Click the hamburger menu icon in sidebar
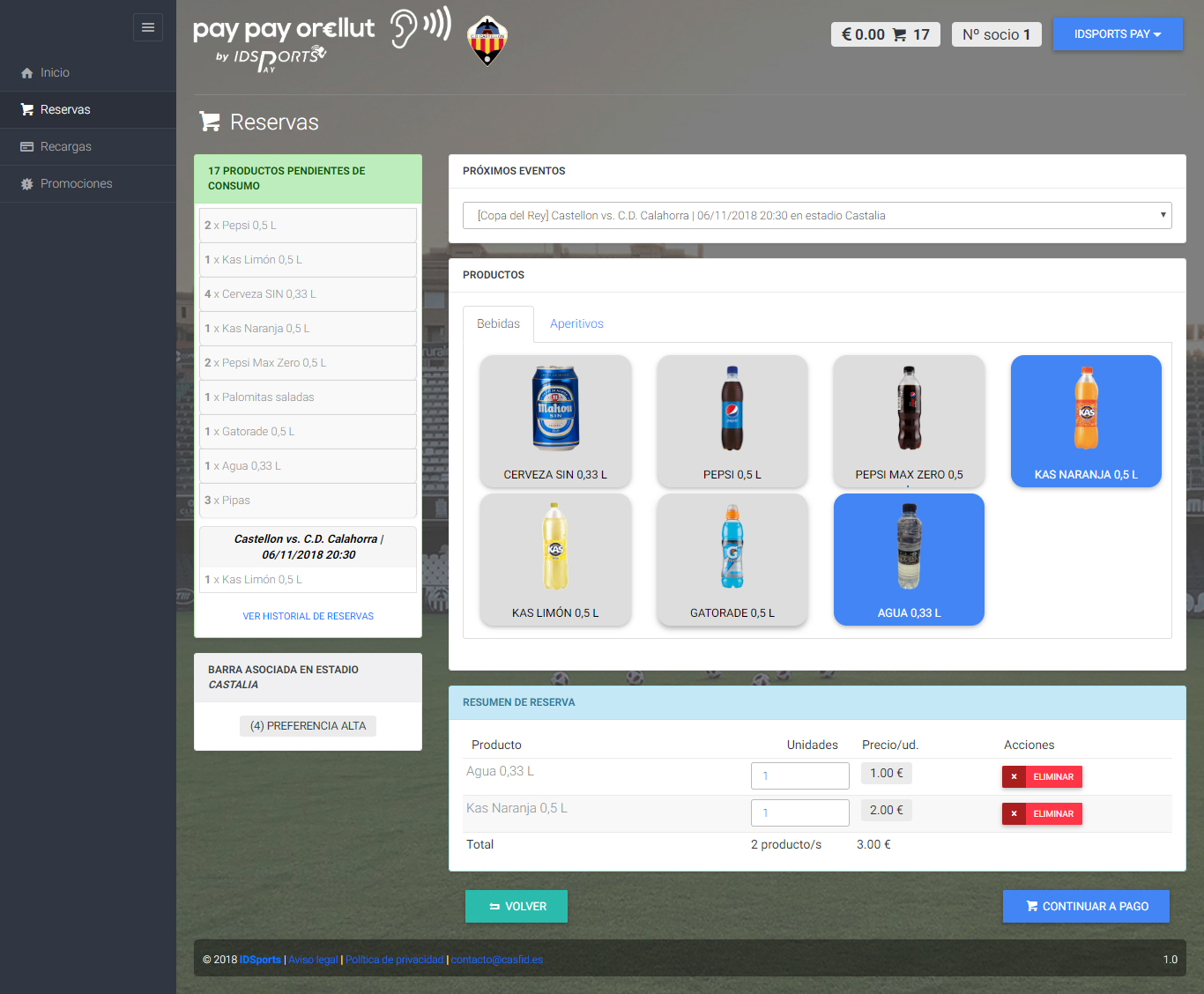Viewport: 1204px width, 994px height. (148, 27)
